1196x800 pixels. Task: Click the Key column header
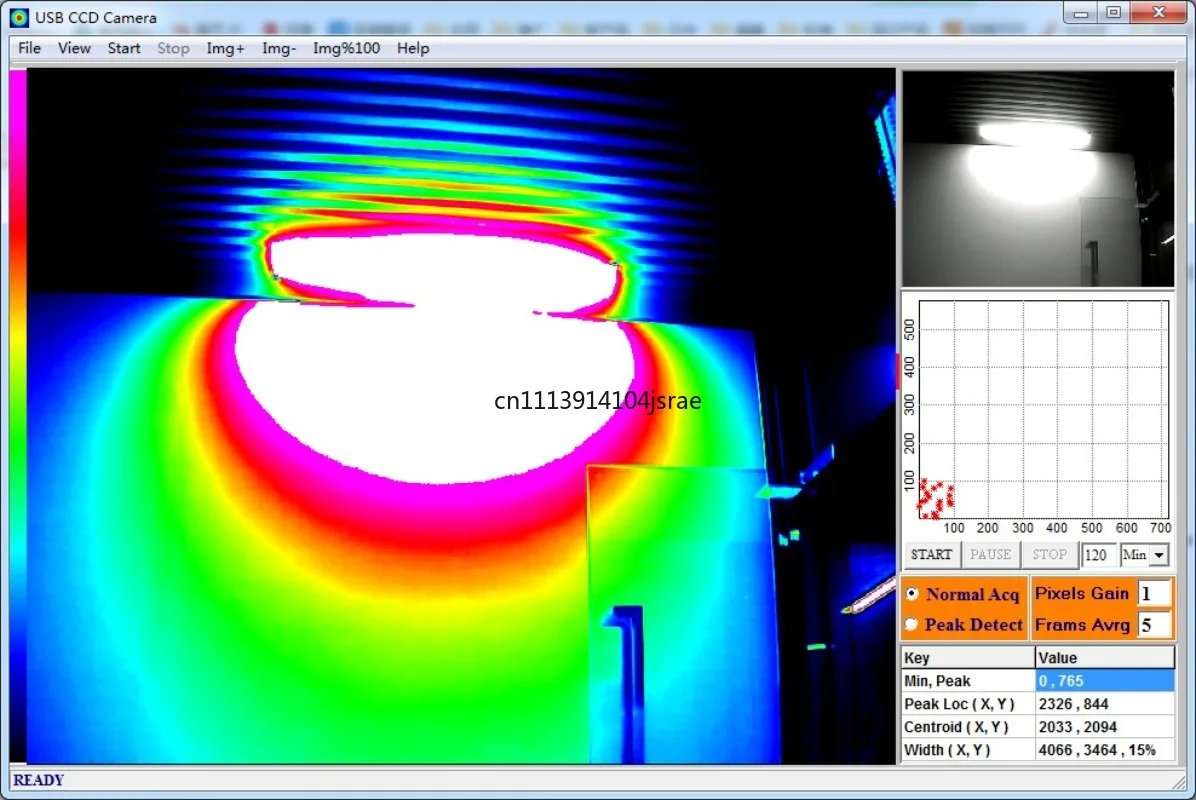[968, 657]
